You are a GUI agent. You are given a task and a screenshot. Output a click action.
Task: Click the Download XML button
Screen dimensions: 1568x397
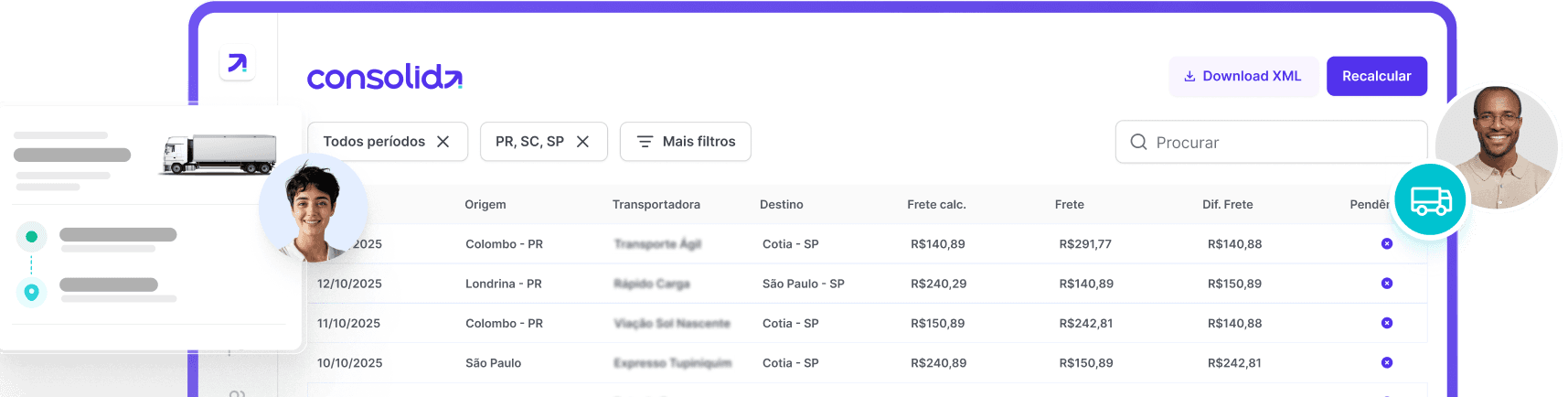click(1243, 76)
